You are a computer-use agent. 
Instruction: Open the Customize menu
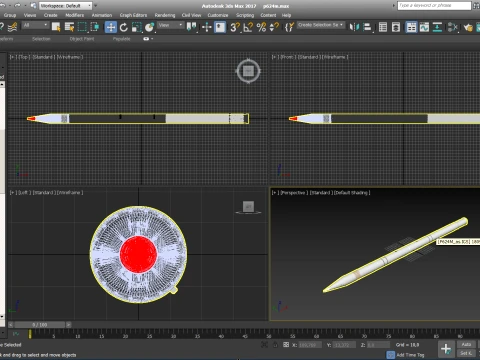(x=218, y=15)
